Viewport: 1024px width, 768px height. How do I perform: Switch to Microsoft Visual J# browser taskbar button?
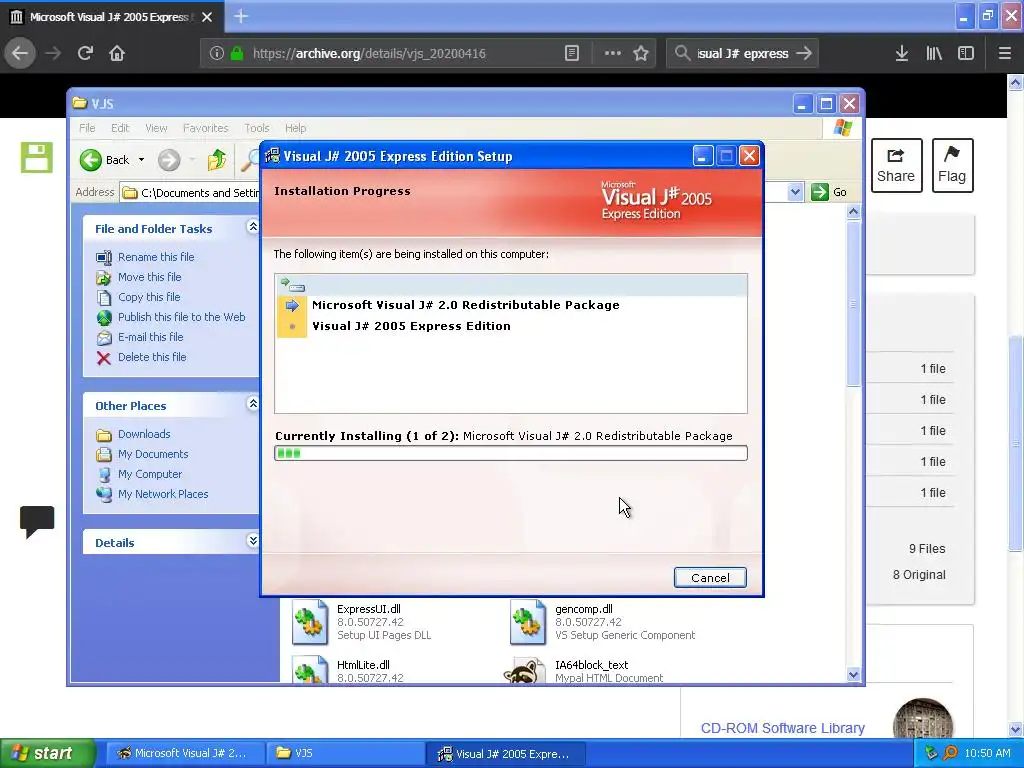tap(185, 753)
